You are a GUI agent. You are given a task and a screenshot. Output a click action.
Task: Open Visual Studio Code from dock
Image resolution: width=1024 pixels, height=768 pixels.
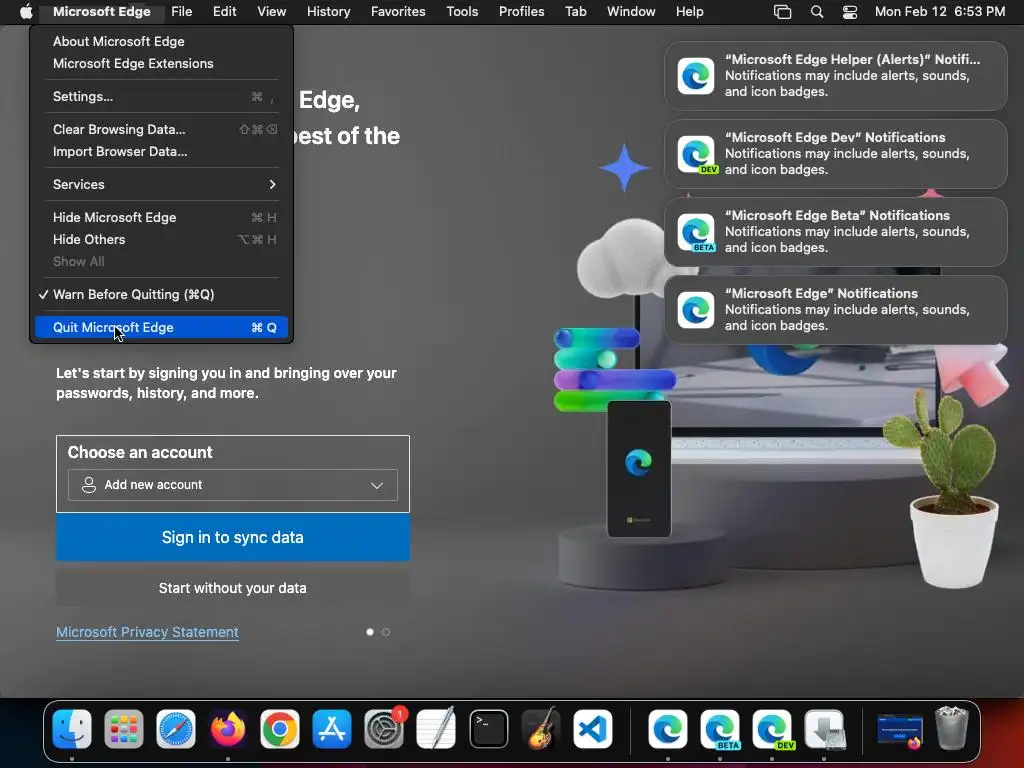point(593,728)
